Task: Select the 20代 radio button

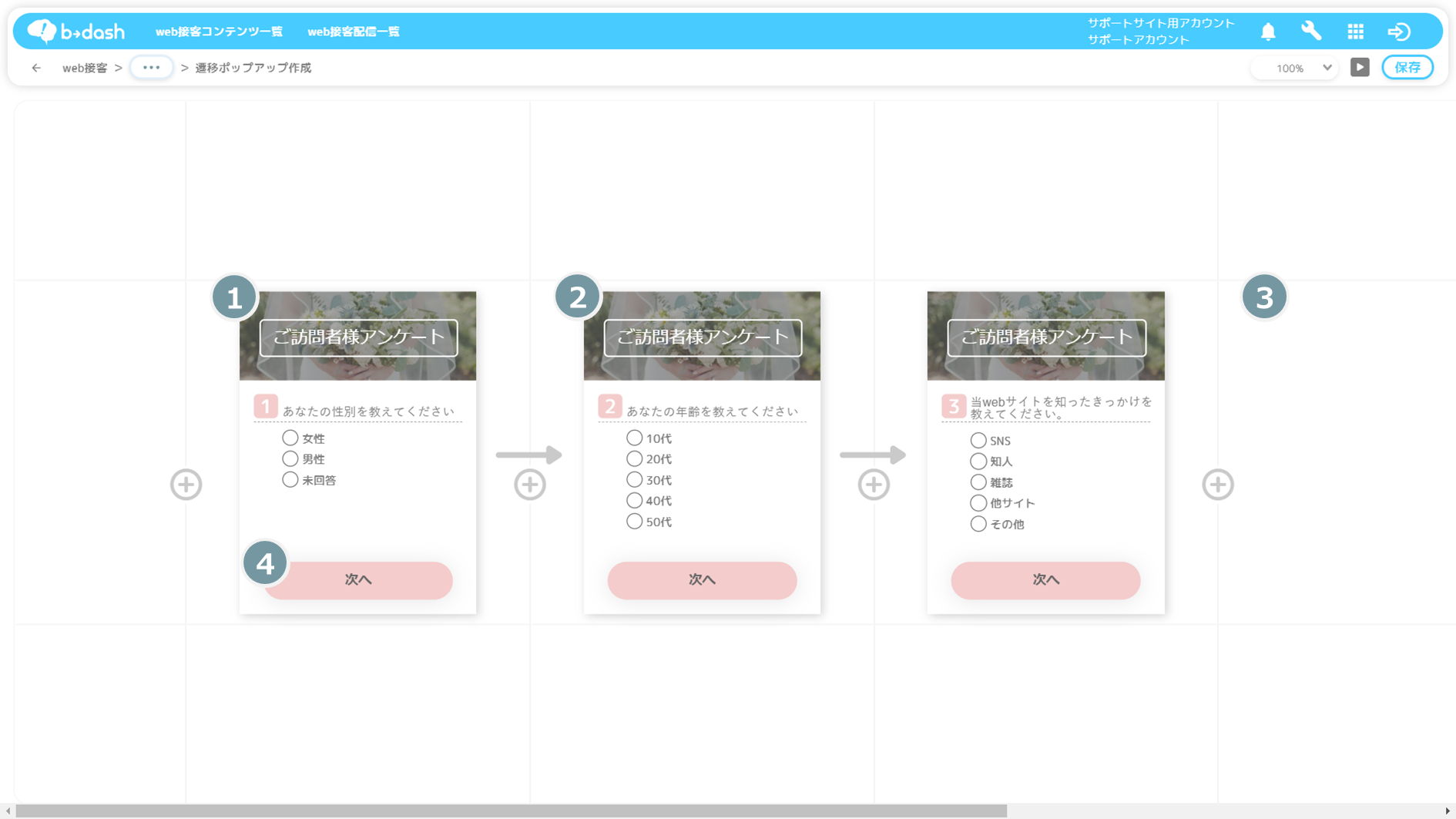Action: coord(634,458)
